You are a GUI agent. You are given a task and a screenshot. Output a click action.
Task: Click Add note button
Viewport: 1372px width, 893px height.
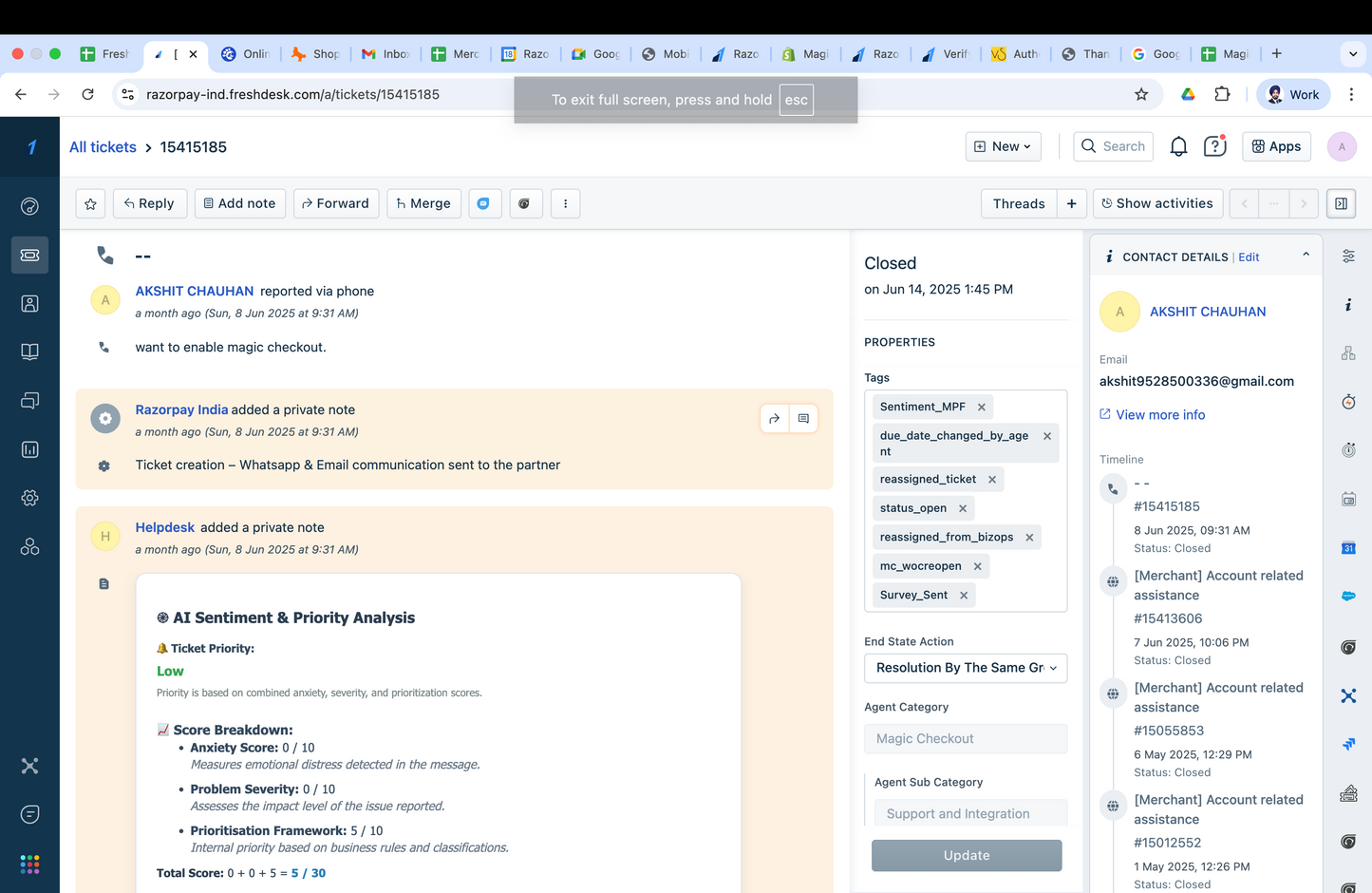point(240,203)
